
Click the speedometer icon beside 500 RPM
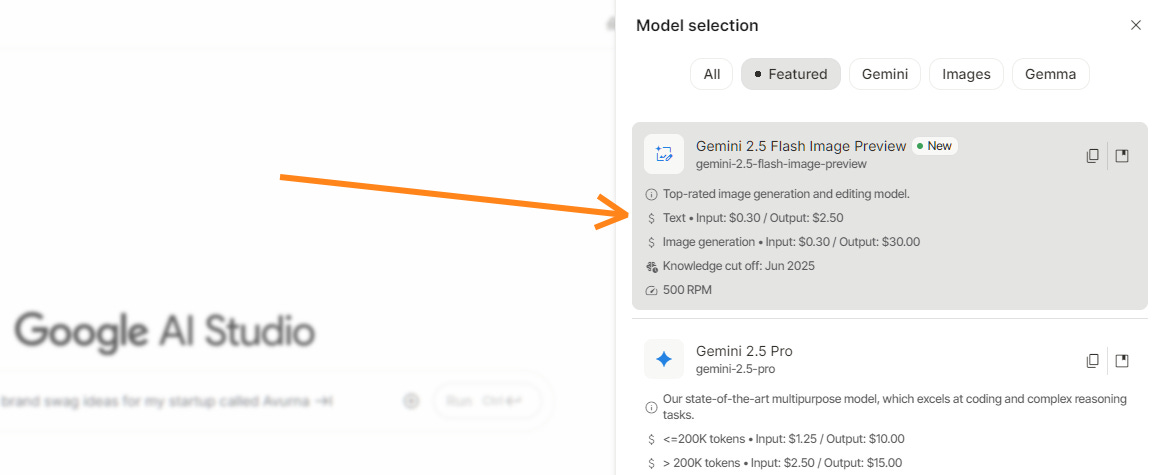(651, 290)
